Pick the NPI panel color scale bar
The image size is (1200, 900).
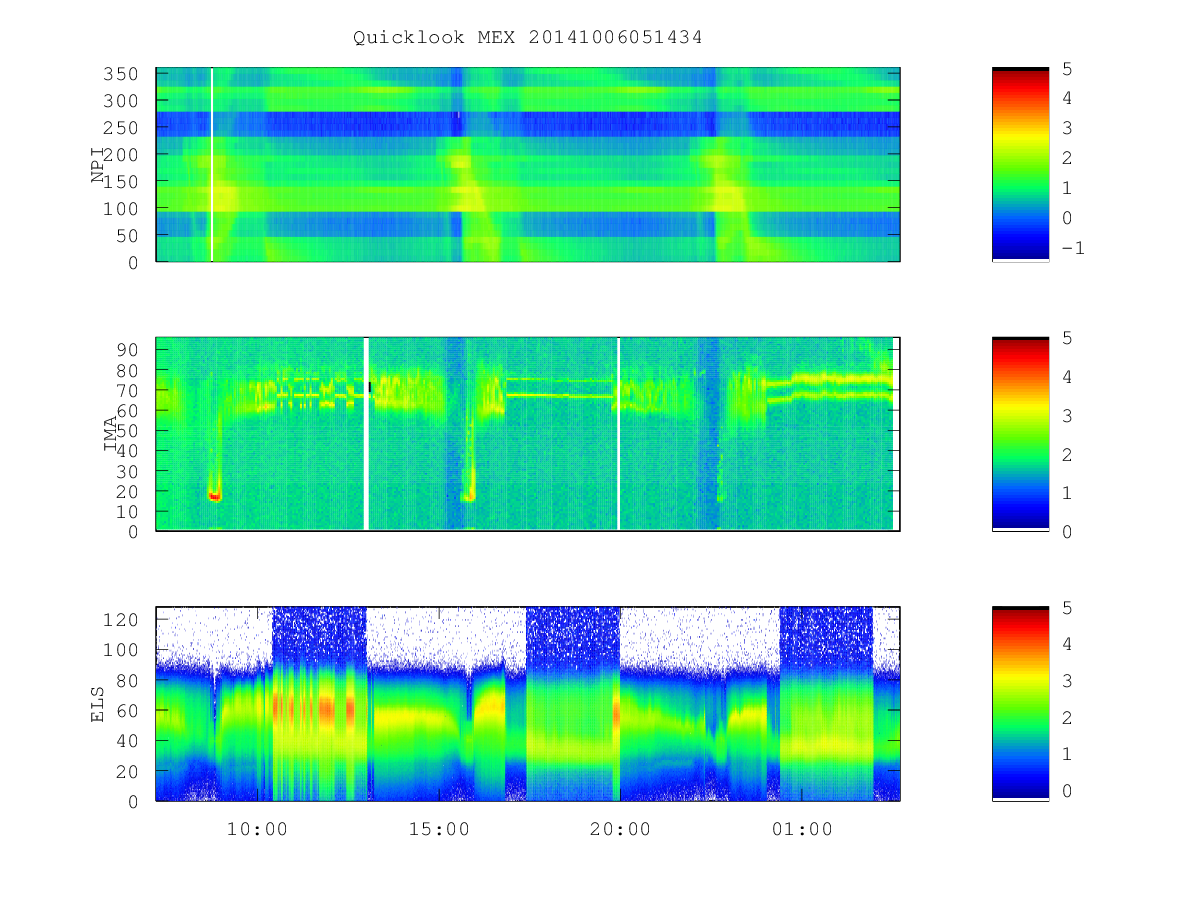(x=1020, y=164)
